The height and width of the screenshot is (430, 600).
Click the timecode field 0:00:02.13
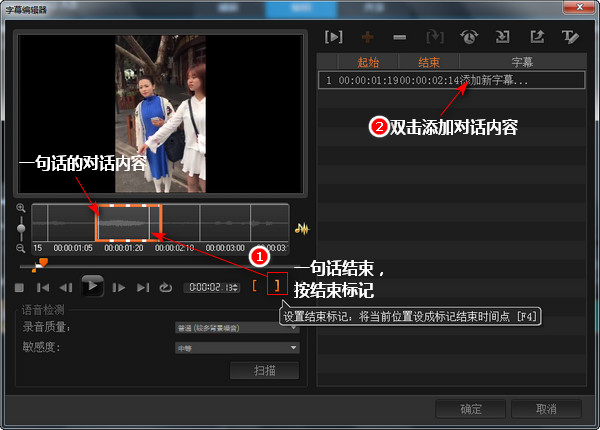coord(211,287)
